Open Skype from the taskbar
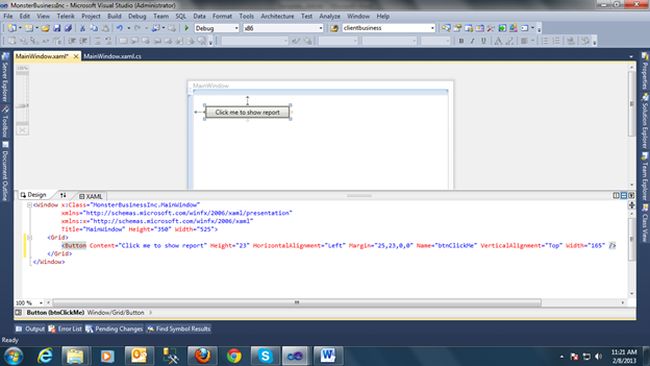The height and width of the screenshot is (366, 650). click(x=264, y=356)
